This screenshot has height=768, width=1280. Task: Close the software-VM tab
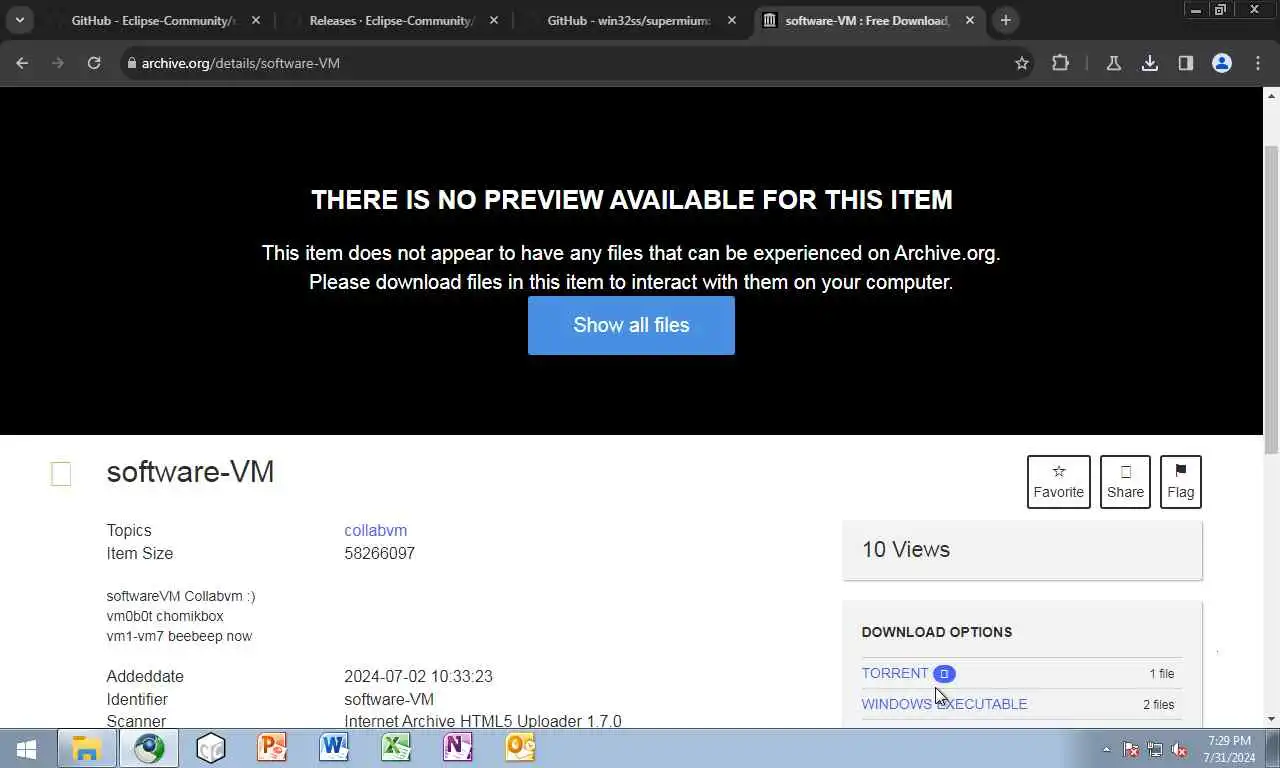point(969,20)
